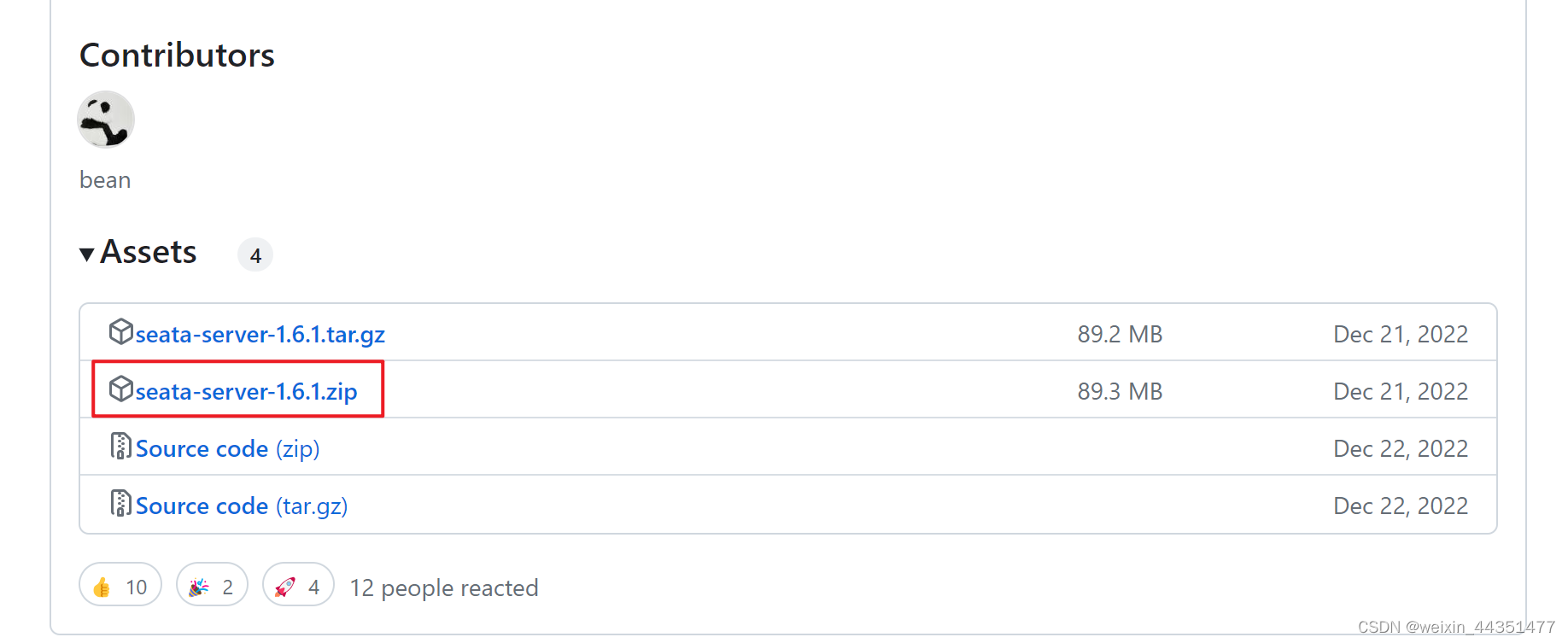Screen dimensions: 1568x643
Task: Click the package icon beside seata-server-1.6.1.tar.gz
Action: [x=122, y=332]
